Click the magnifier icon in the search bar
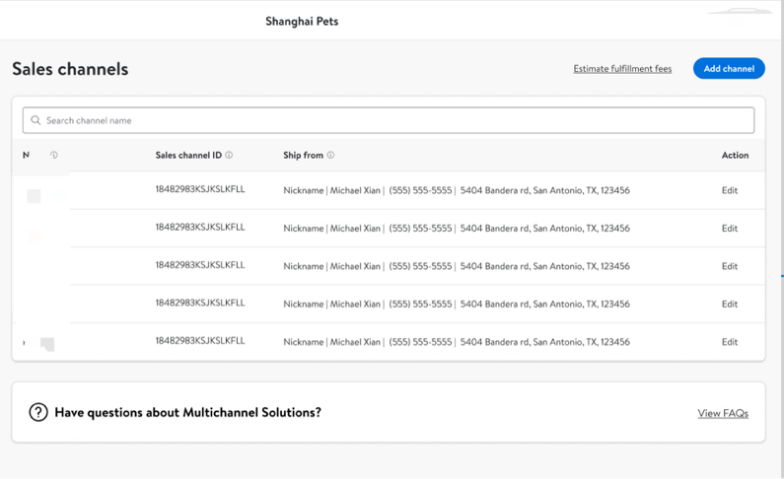 (36, 121)
